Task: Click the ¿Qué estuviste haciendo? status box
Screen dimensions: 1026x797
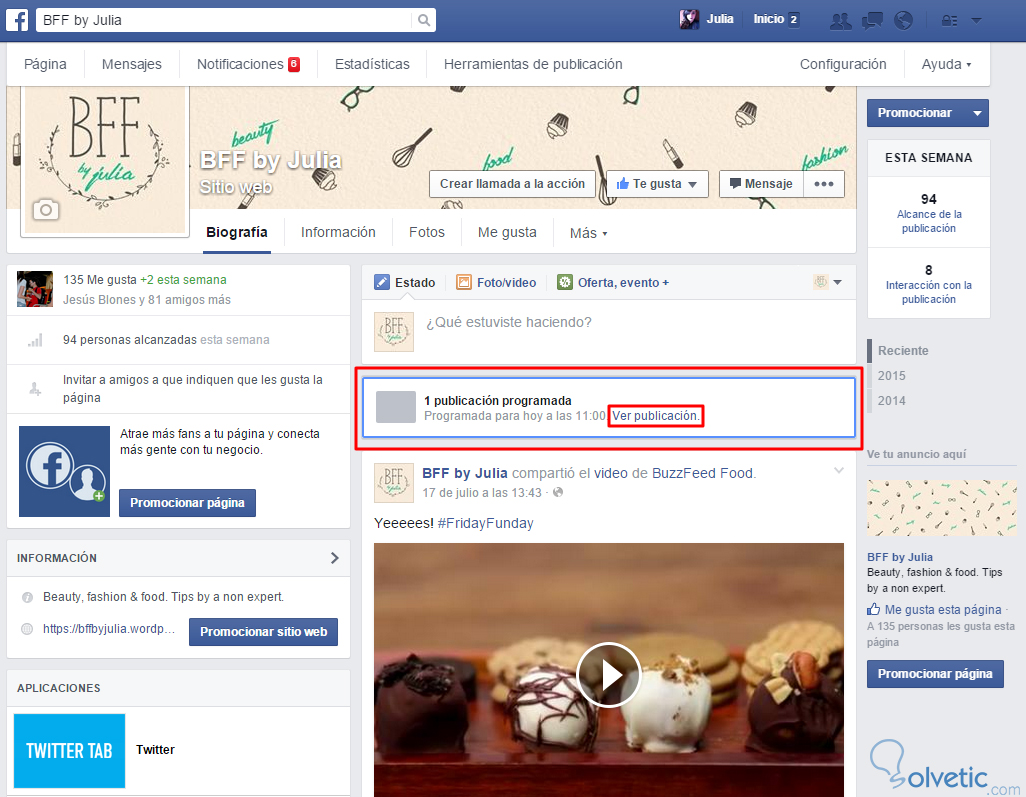Action: pos(609,331)
